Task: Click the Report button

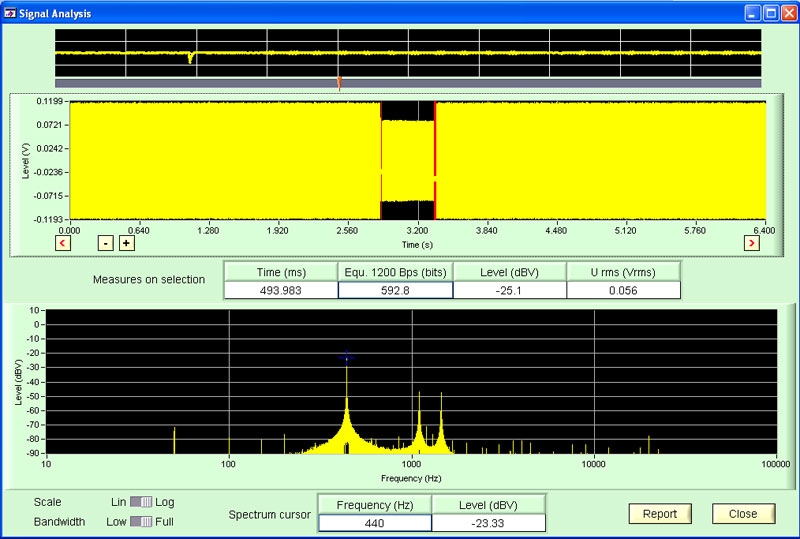Action: (x=660, y=513)
